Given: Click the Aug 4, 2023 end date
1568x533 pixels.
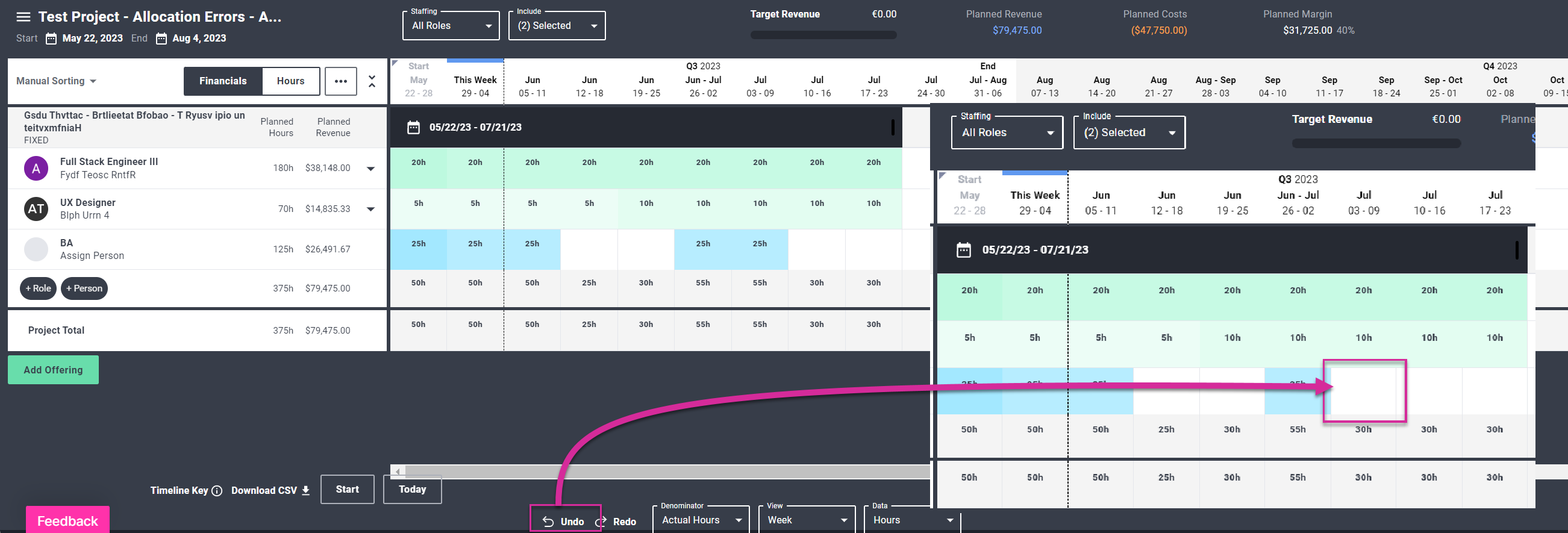Looking at the screenshot, I should point(199,39).
